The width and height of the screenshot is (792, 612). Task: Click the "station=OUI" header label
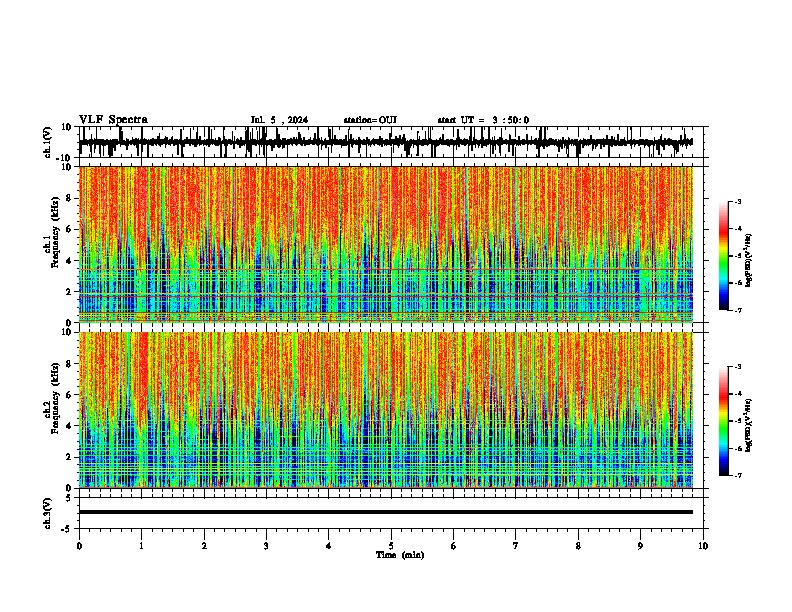(370, 120)
